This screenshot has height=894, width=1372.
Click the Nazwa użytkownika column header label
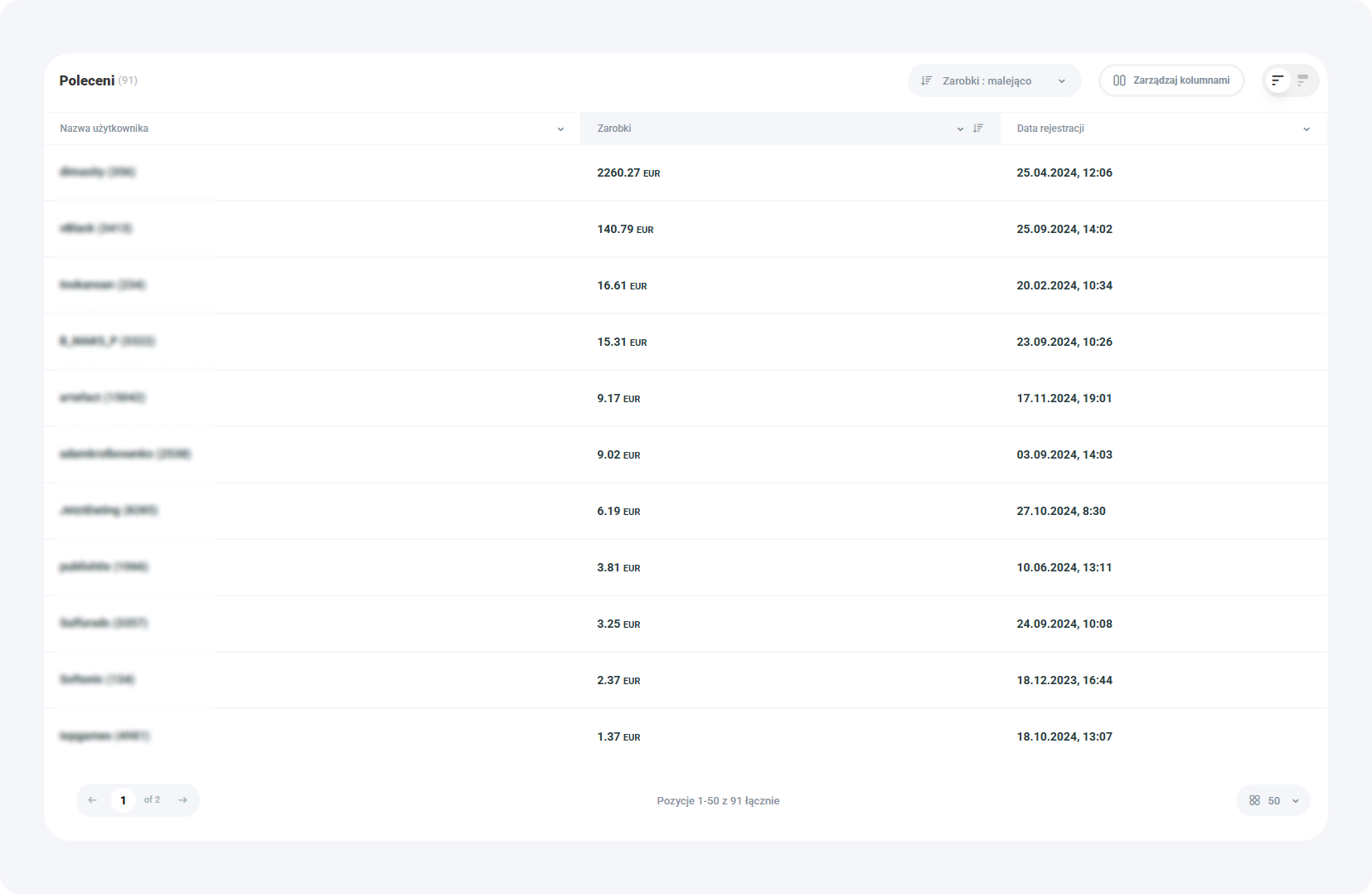coord(104,129)
